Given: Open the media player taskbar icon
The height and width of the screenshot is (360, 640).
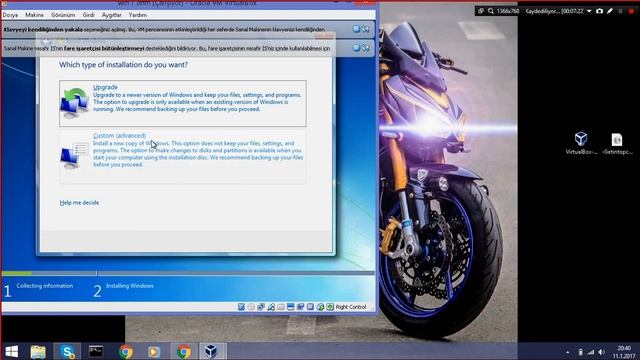Looking at the screenshot, I should [154, 351].
